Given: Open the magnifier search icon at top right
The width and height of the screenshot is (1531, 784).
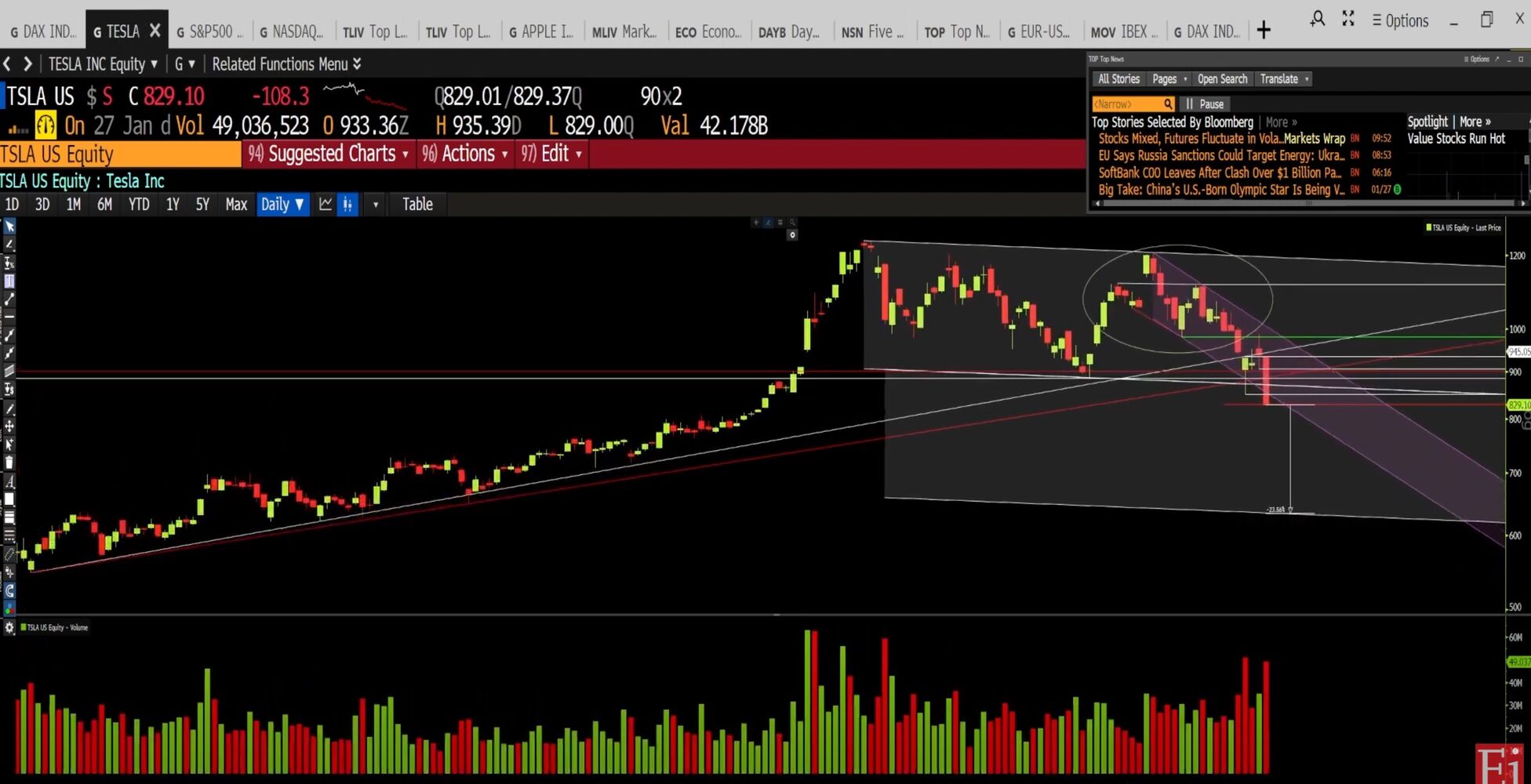Looking at the screenshot, I should click(1318, 19).
